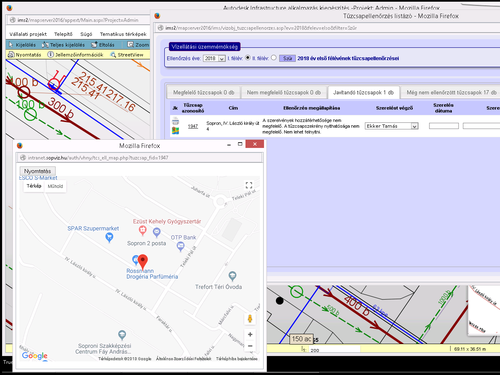Click the green circle symbol near 100 b

click(30, 115)
